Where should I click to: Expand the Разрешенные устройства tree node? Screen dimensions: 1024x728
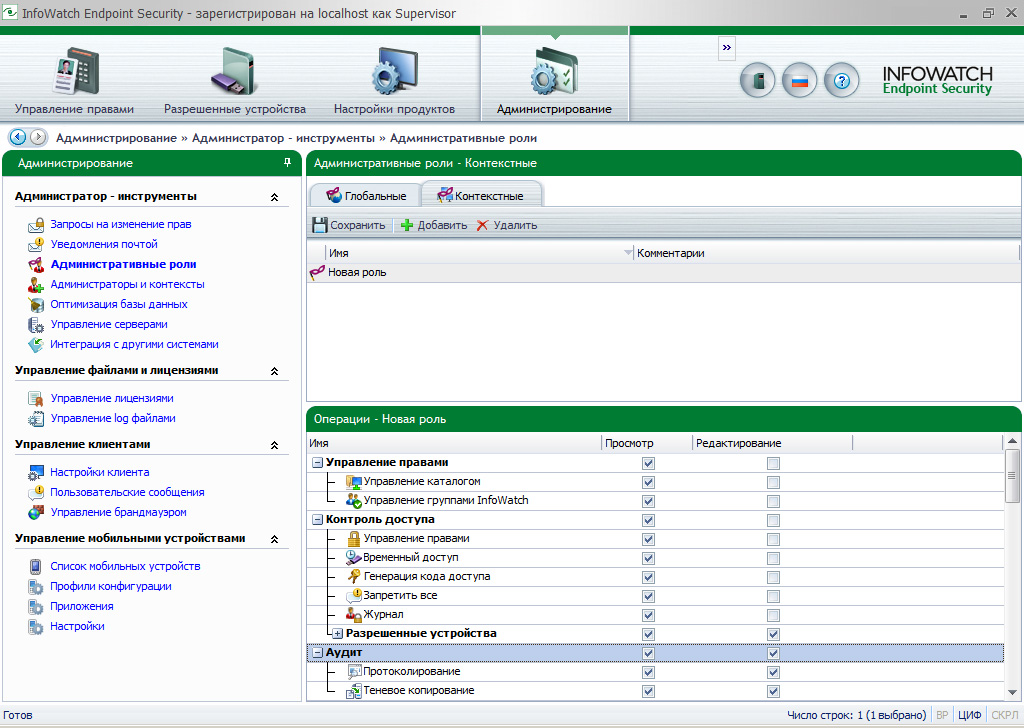point(337,634)
